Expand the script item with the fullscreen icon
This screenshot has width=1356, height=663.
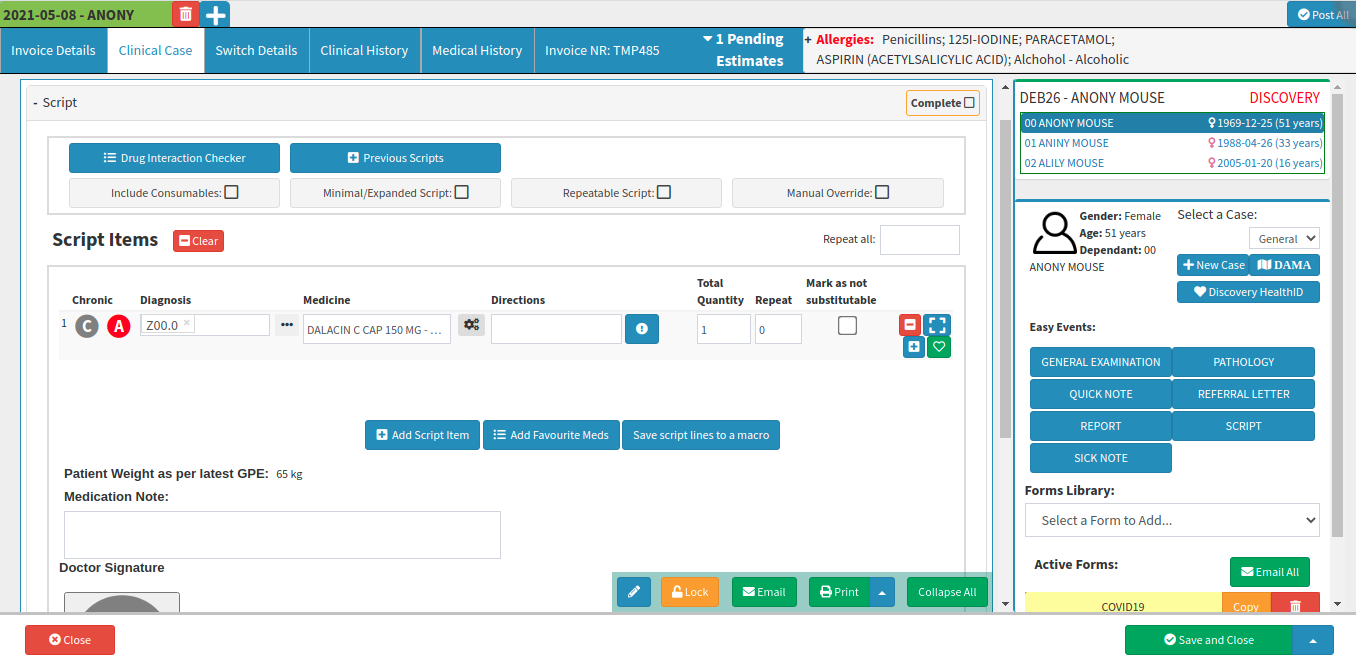(937, 325)
